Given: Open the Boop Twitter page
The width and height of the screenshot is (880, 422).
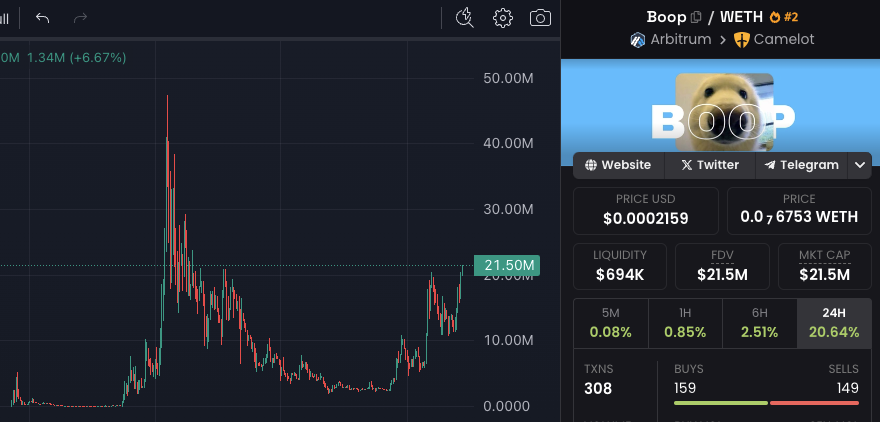Looking at the screenshot, I should click(710, 165).
